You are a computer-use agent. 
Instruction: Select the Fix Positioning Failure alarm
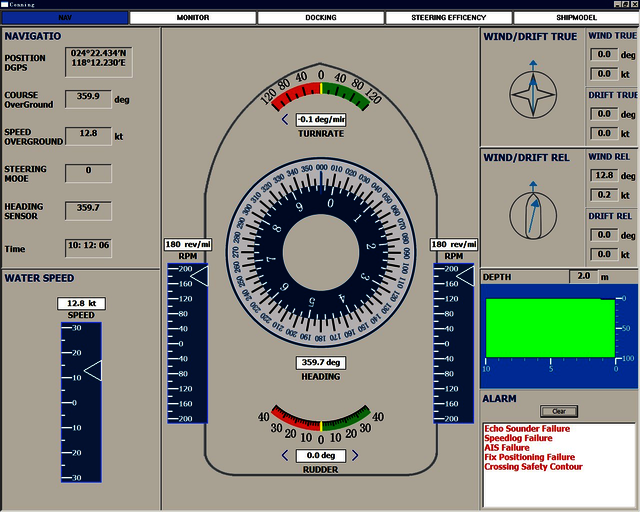point(529,457)
